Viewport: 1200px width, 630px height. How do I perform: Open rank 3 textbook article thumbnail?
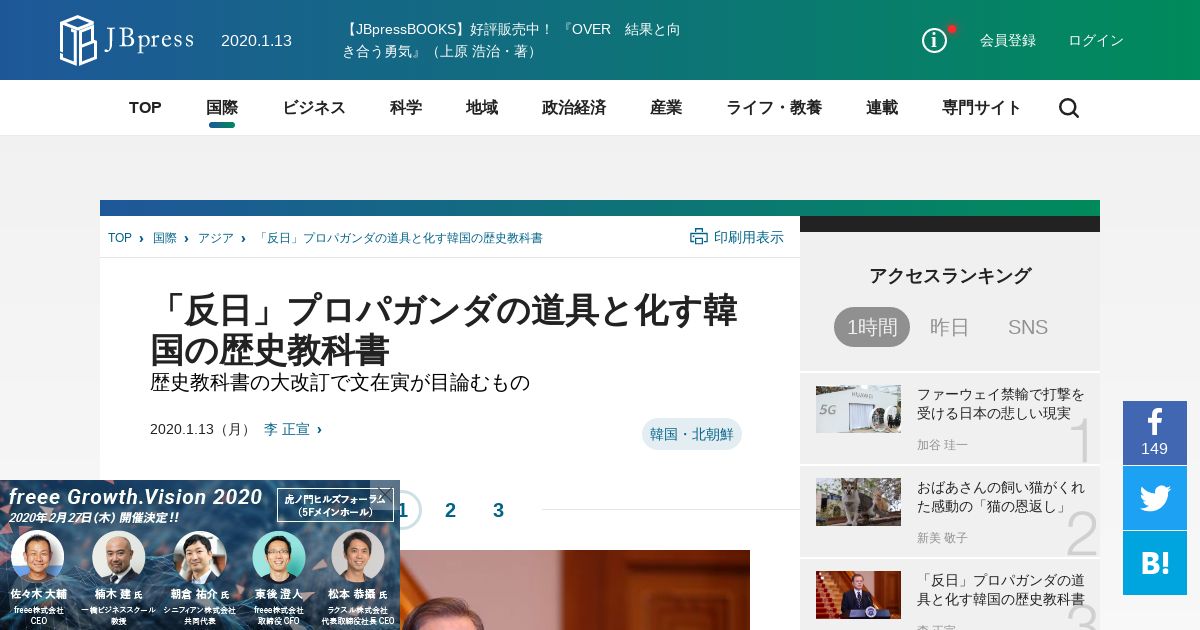click(x=858, y=595)
